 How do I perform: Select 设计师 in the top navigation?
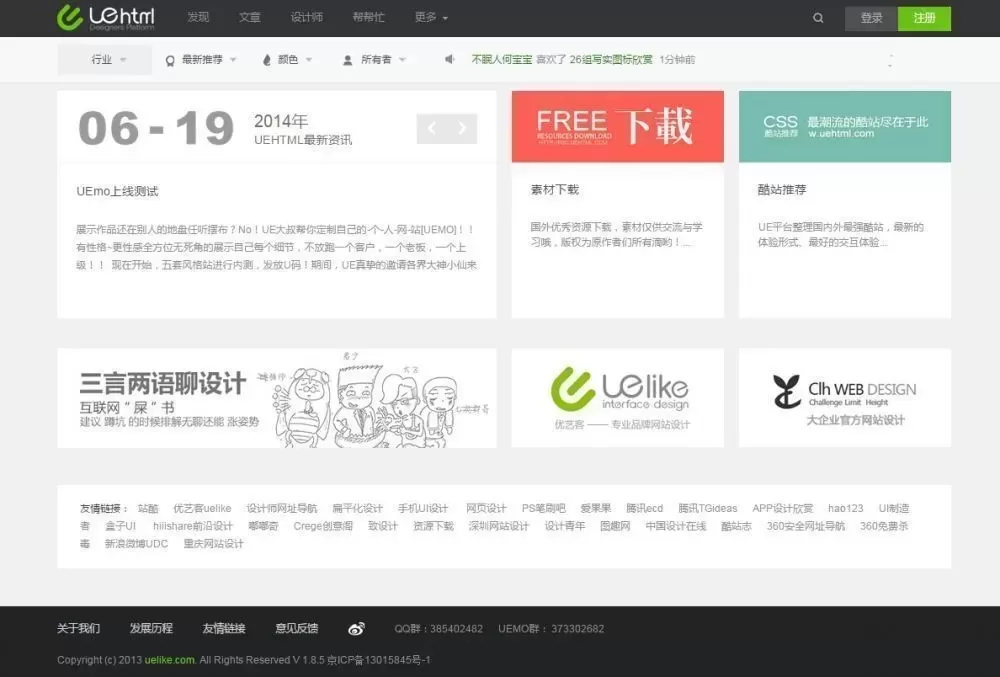point(306,18)
